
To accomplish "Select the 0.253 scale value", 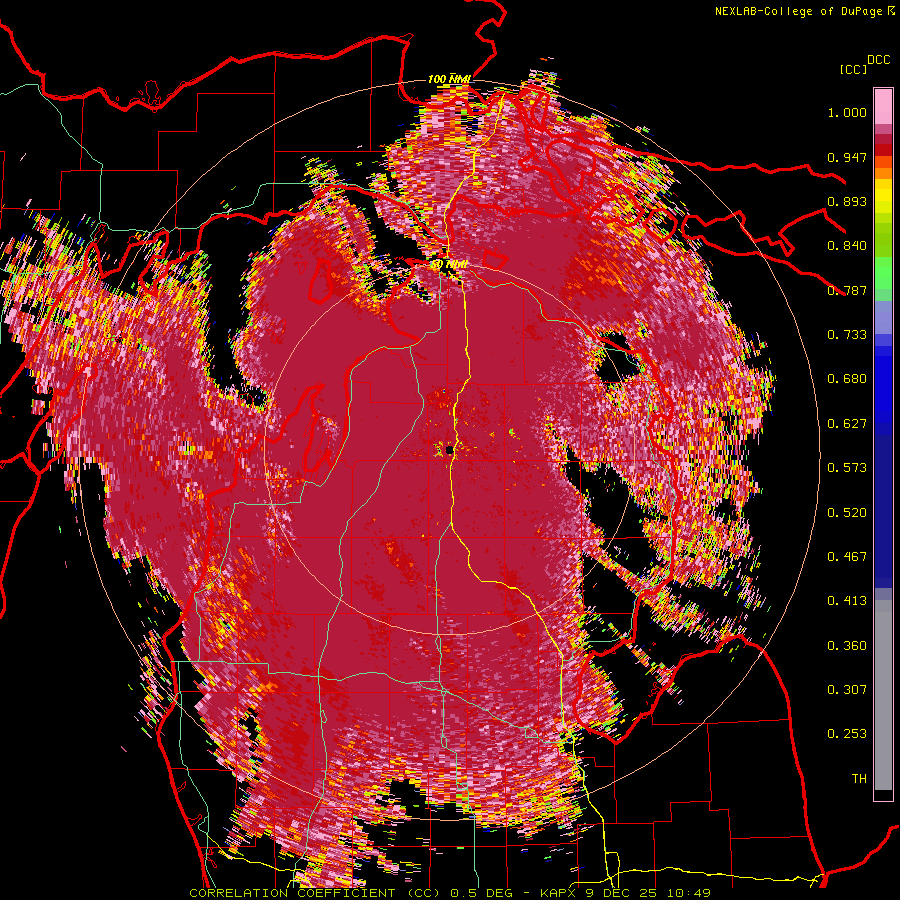I will [847, 734].
